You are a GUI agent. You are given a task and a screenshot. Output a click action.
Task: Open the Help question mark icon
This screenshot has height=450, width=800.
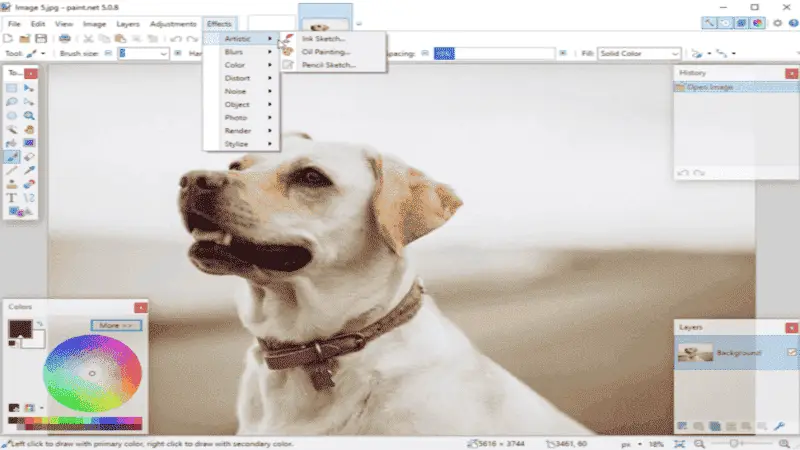coord(793,23)
